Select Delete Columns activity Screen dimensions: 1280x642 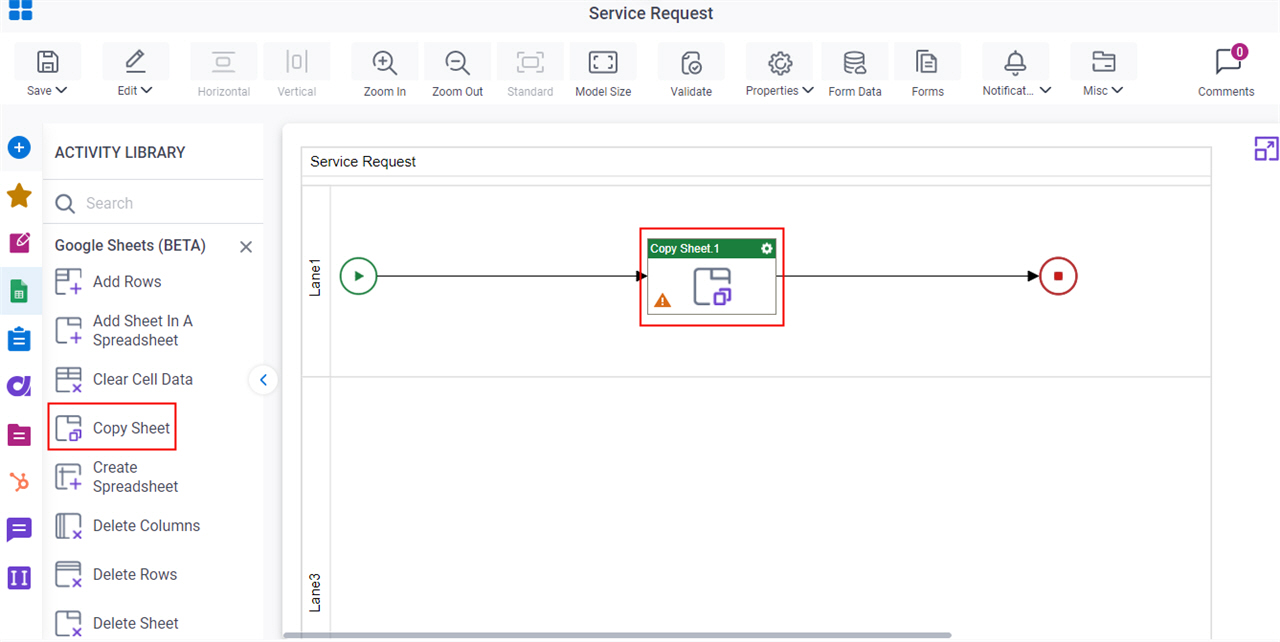(x=126, y=526)
